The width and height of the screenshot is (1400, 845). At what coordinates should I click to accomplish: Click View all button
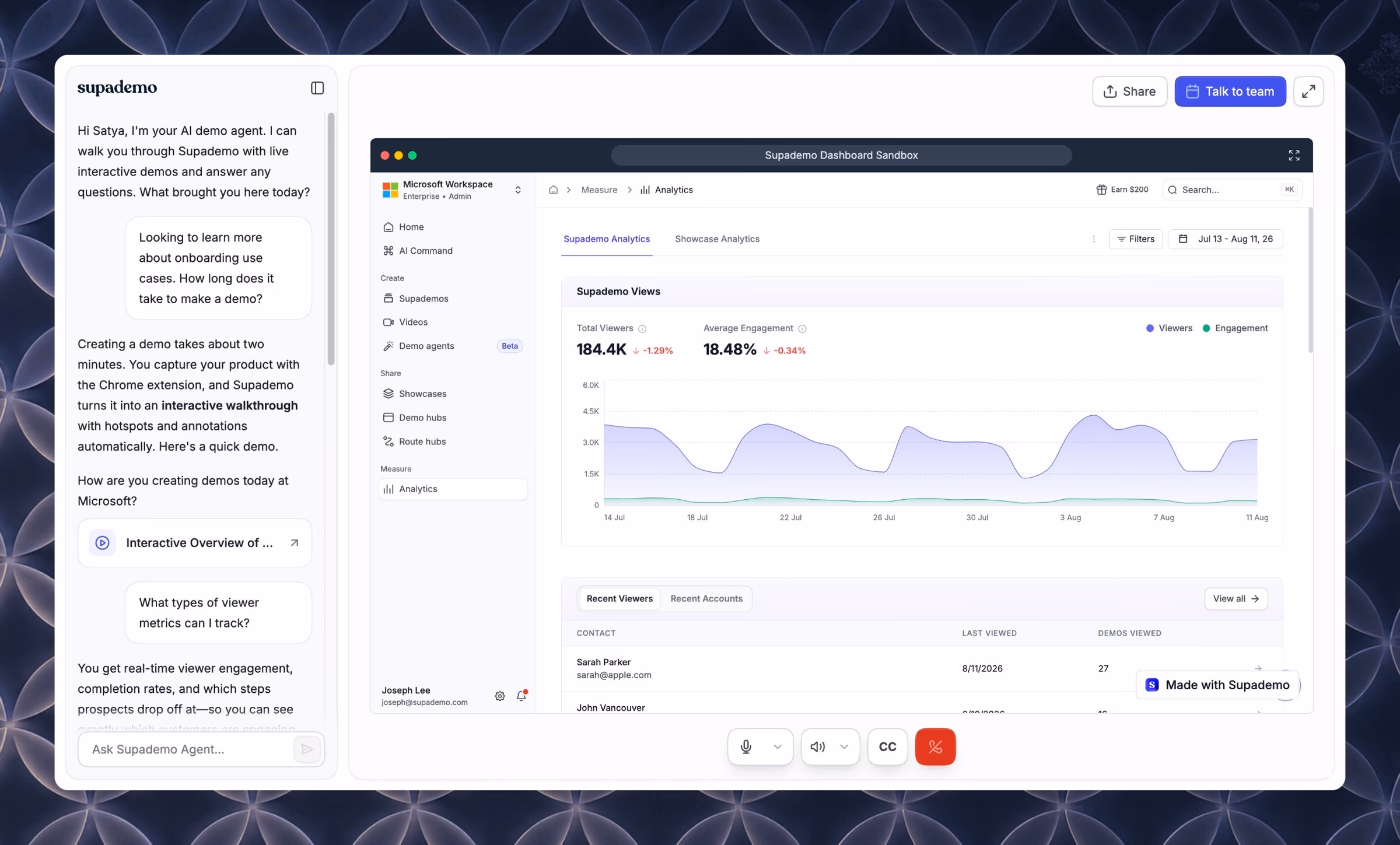point(1235,599)
